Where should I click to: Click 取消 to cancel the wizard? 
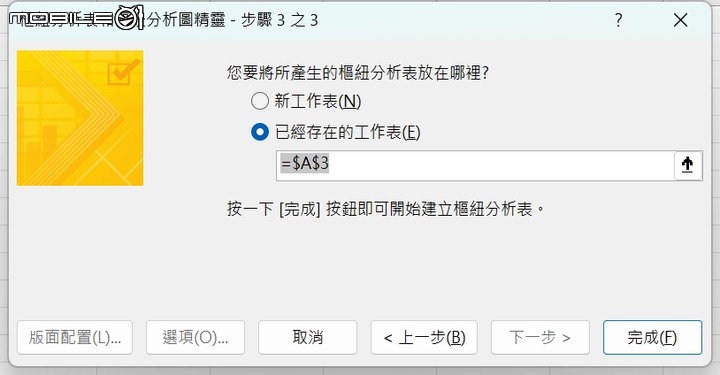308,337
